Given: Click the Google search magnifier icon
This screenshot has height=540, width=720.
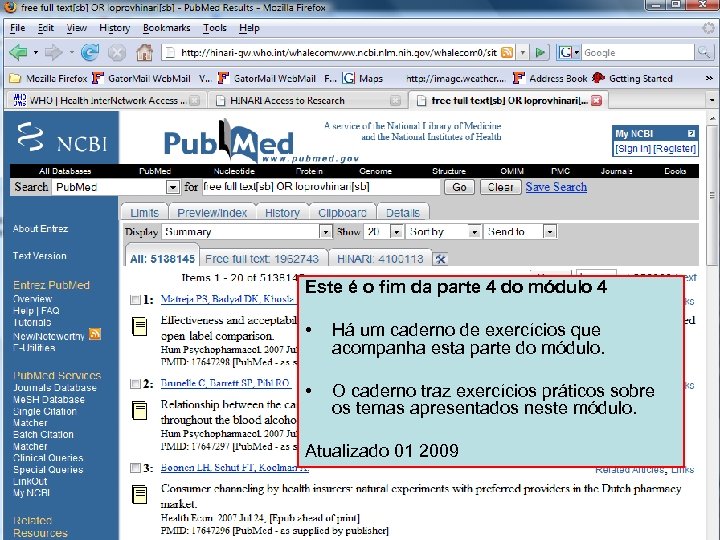Looking at the screenshot, I should [703, 52].
